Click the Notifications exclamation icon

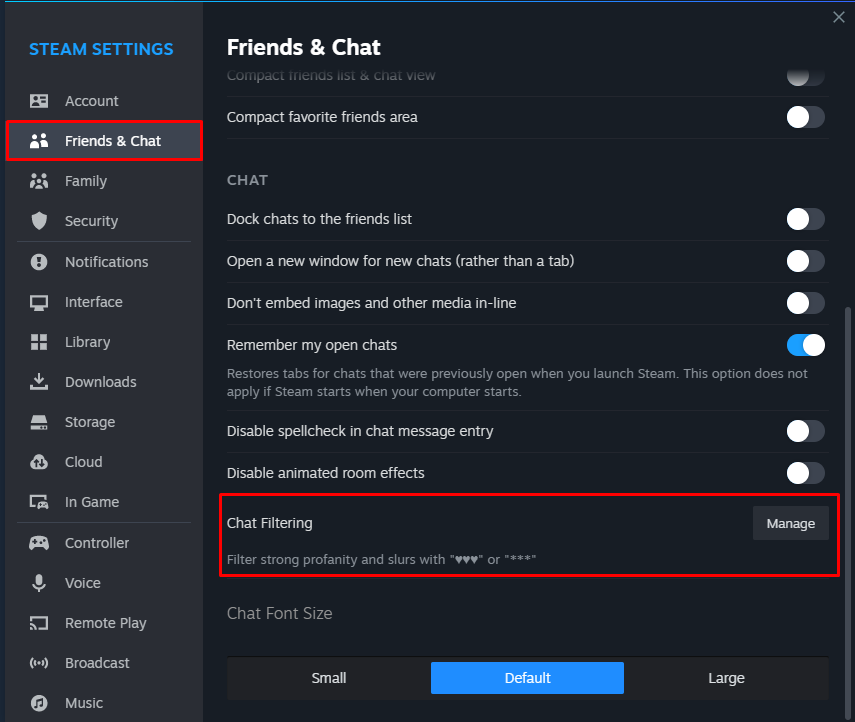click(x=39, y=262)
